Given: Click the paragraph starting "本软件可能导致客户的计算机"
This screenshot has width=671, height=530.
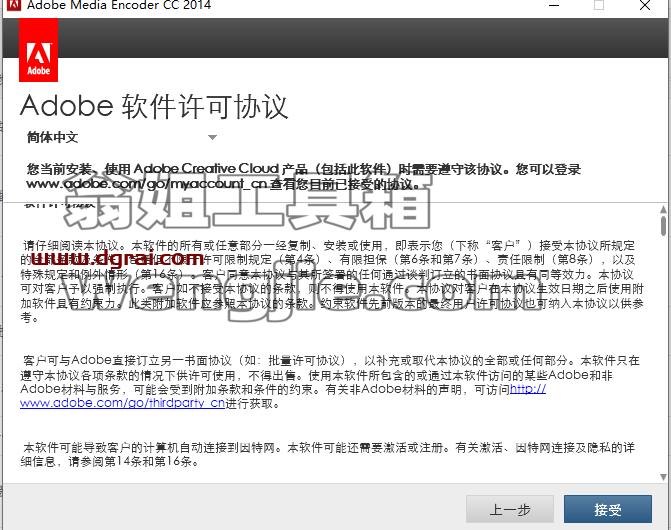Looking at the screenshot, I should tap(327, 454).
